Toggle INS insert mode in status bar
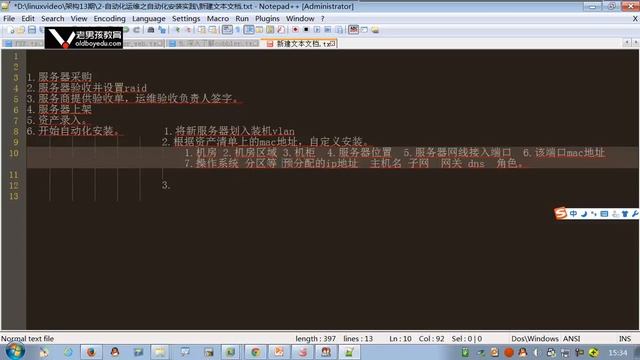Screen dimensions: 640x360 click(x=625, y=339)
